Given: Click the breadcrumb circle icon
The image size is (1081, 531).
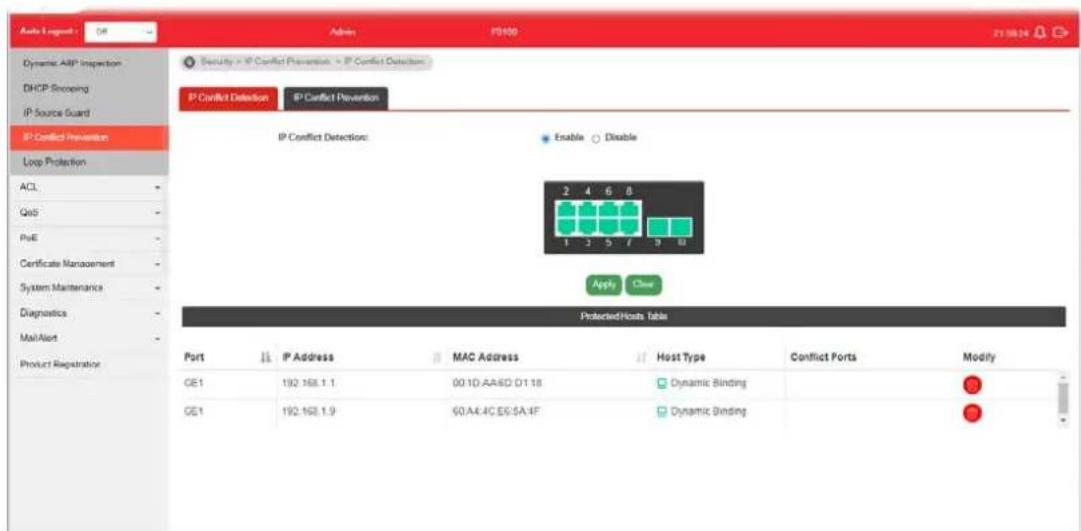Looking at the screenshot, I should pyautogui.click(x=188, y=62).
